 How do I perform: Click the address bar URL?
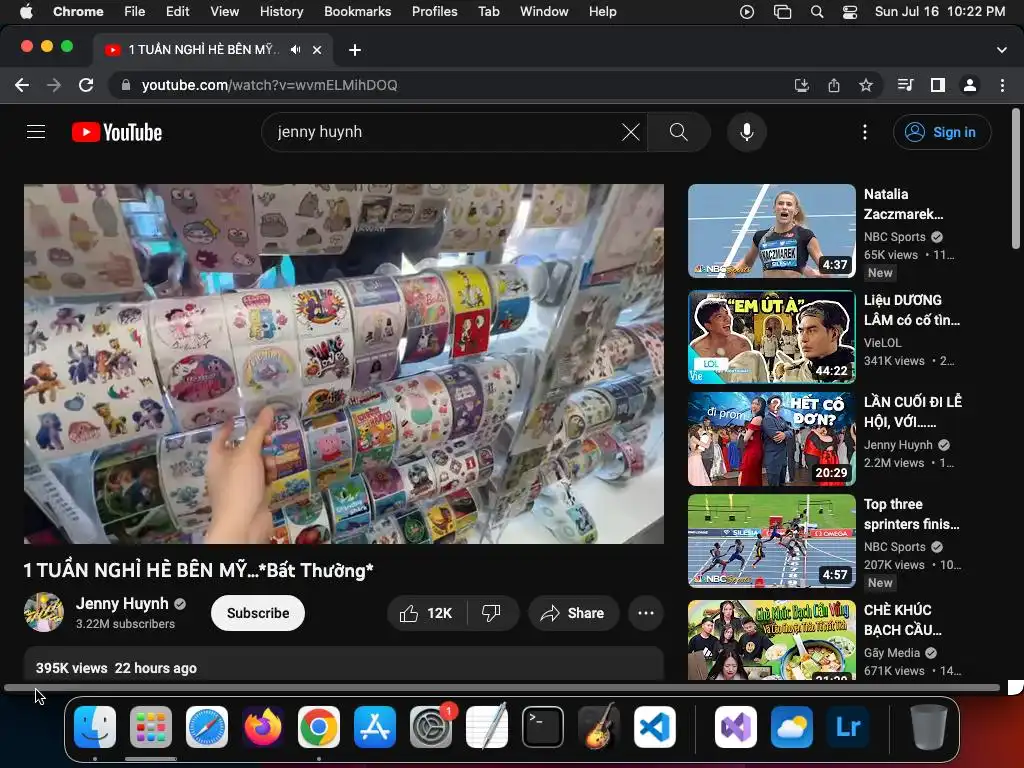point(269,85)
